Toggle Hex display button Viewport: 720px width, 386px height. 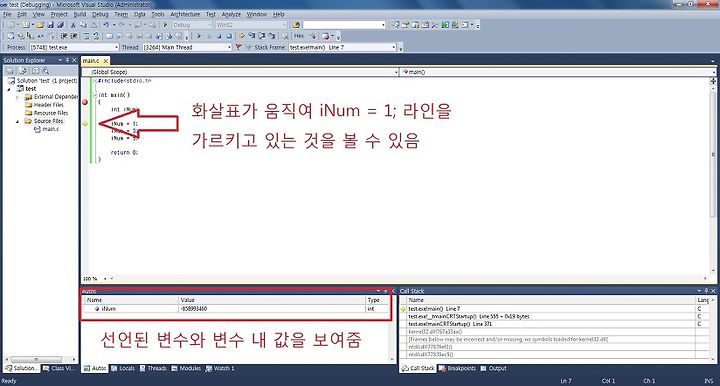coord(299,36)
